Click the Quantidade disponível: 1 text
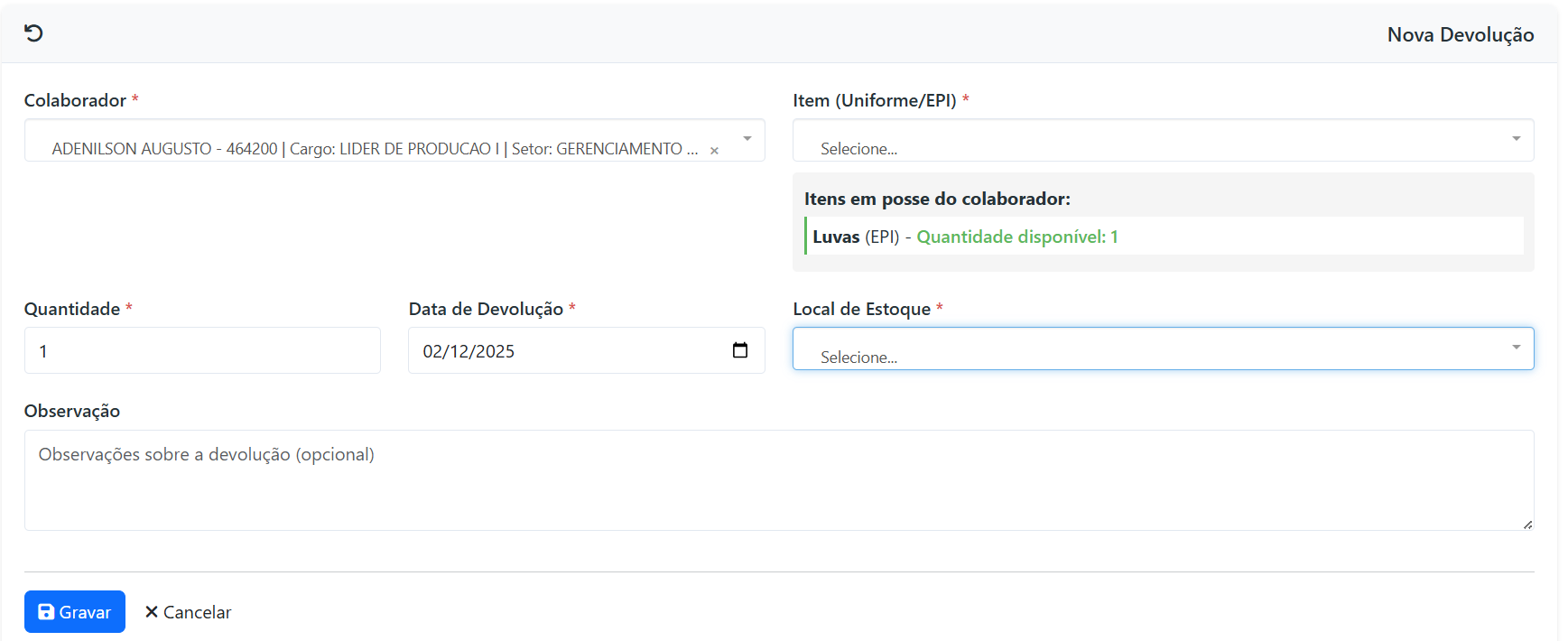This screenshot has height=641, width=1568. click(x=1016, y=237)
